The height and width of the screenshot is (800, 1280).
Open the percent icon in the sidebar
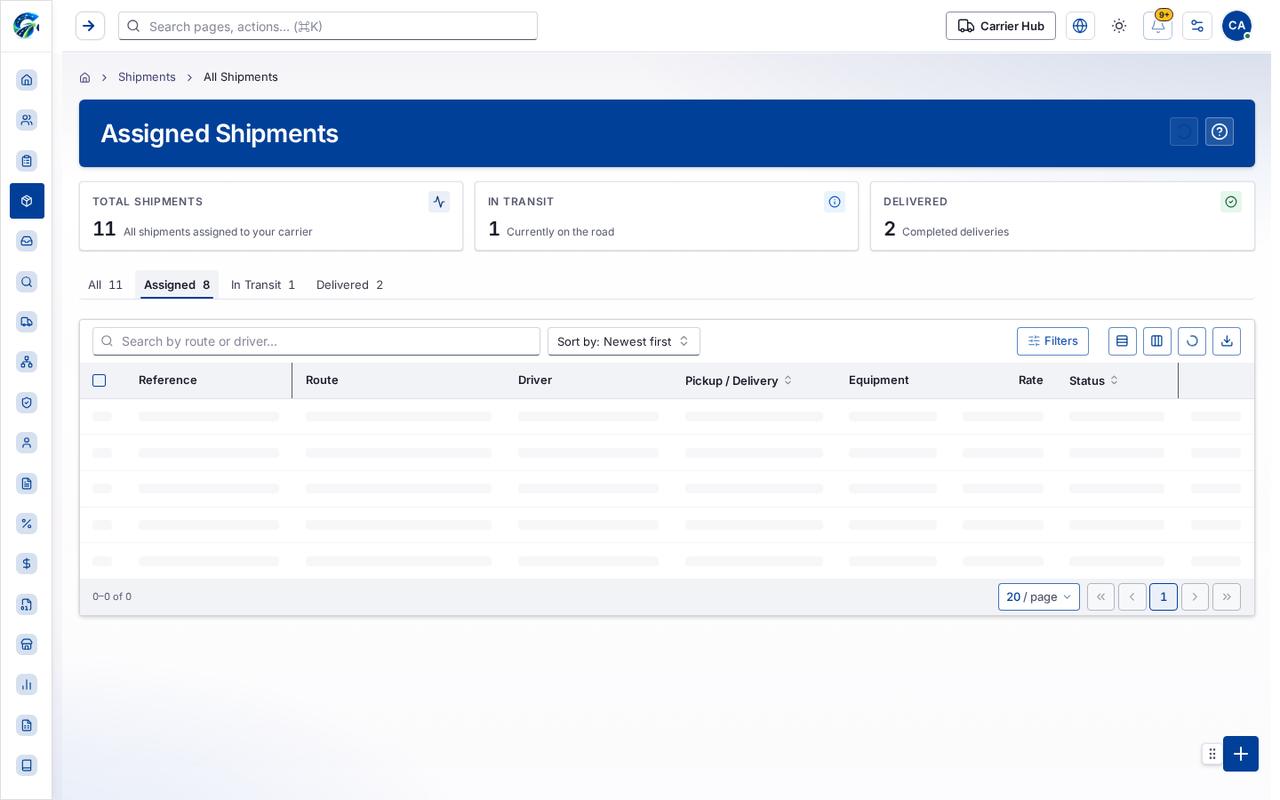pyautogui.click(x=27, y=523)
